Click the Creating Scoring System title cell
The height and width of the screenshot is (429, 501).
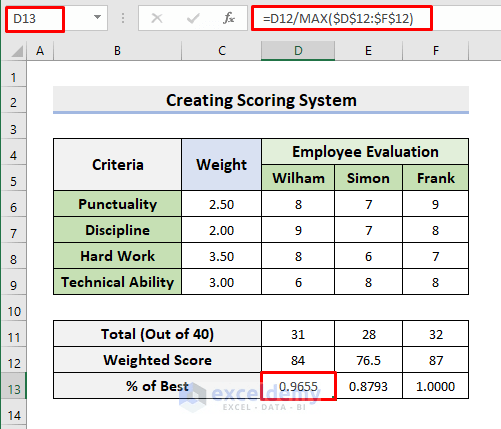click(261, 100)
